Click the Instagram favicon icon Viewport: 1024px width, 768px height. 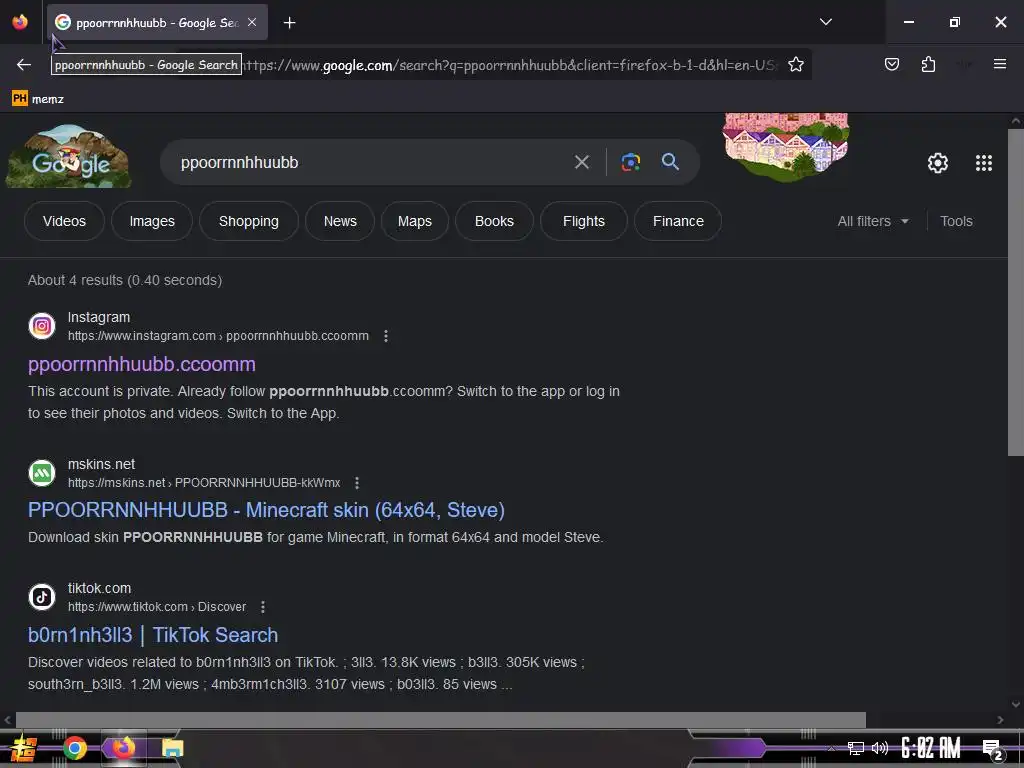(x=42, y=325)
